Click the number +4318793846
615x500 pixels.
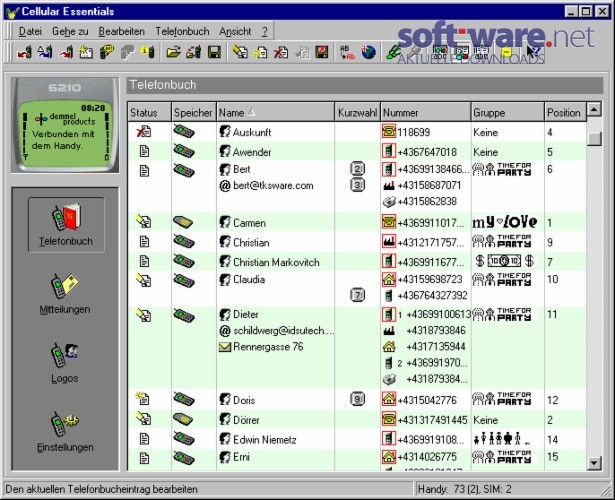point(436,331)
